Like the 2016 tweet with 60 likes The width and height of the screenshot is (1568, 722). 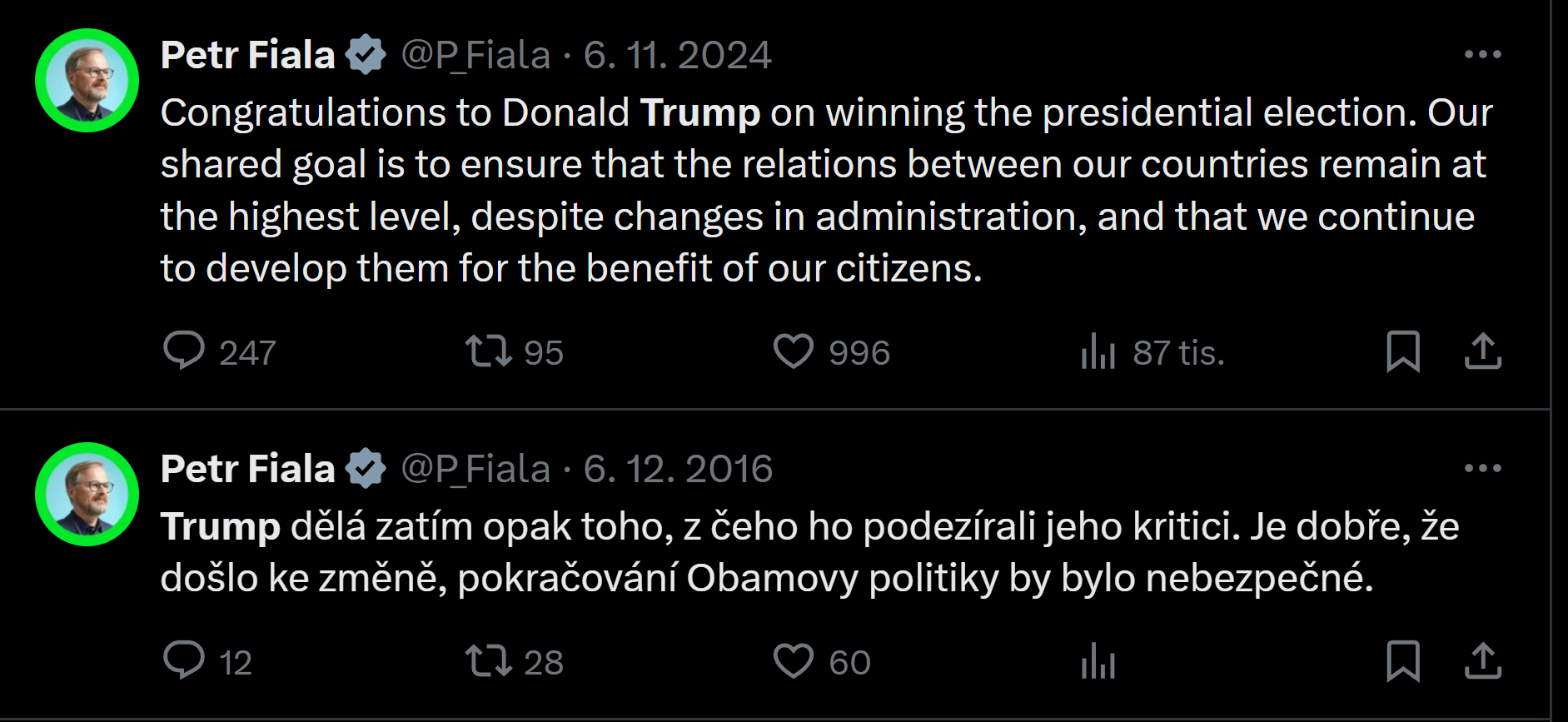pyautogui.click(x=794, y=660)
